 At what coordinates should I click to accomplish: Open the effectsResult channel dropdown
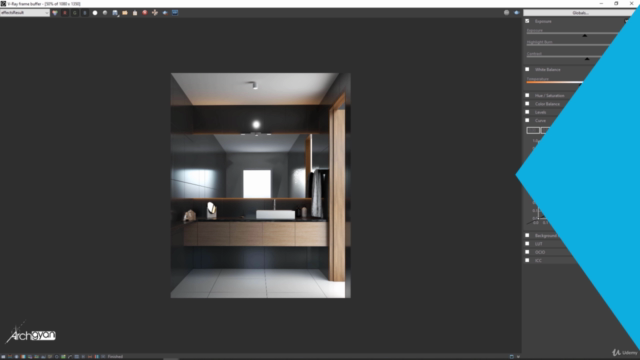(x=24, y=13)
